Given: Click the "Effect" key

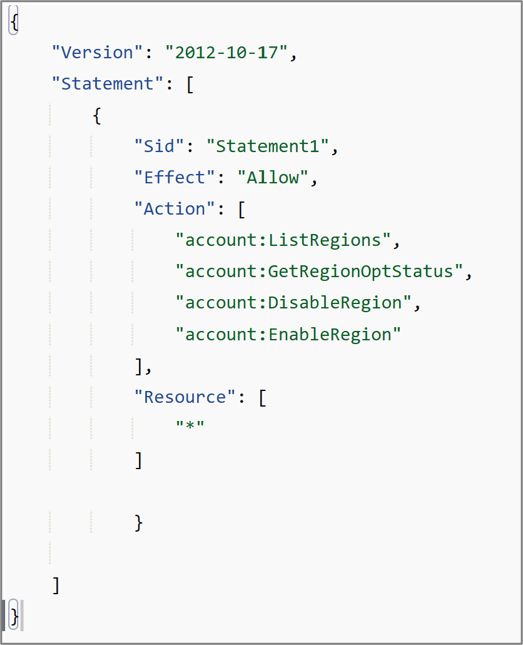Looking at the screenshot, I should pos(174,178).
